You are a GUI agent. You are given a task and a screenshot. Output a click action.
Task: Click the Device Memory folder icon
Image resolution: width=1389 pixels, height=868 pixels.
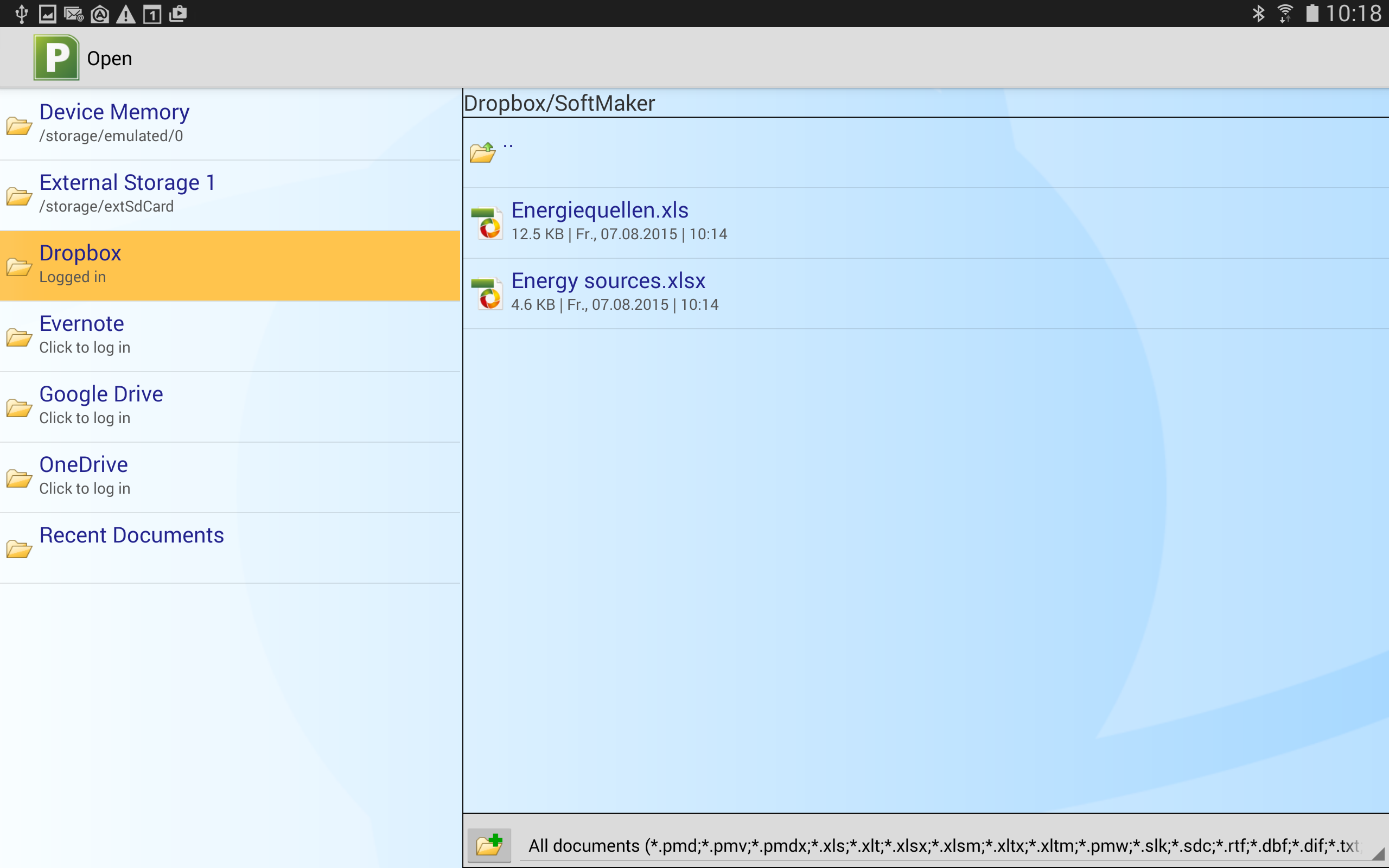(19, 126)
